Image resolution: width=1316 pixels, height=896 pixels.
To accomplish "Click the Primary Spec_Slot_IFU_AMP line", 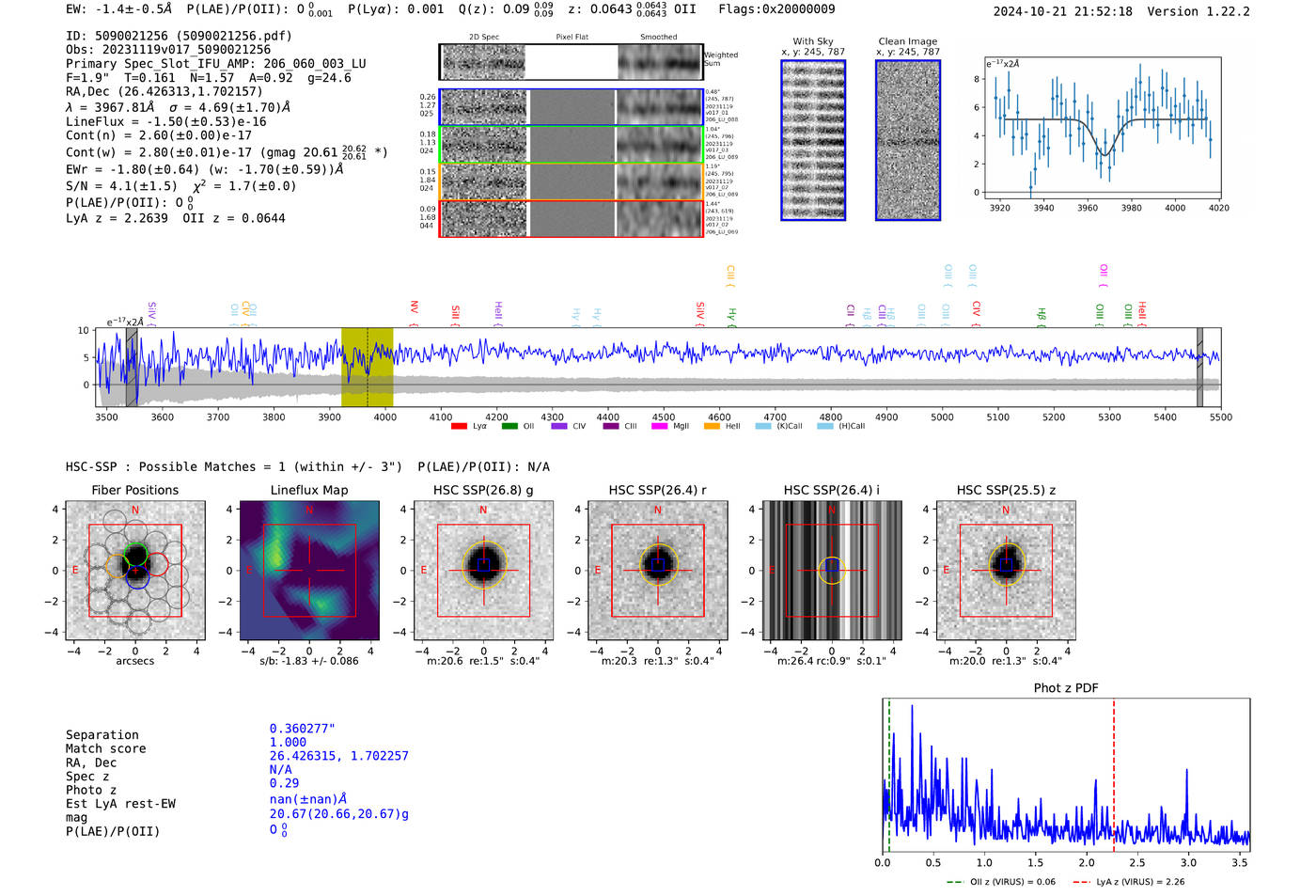I will (216, 64).
